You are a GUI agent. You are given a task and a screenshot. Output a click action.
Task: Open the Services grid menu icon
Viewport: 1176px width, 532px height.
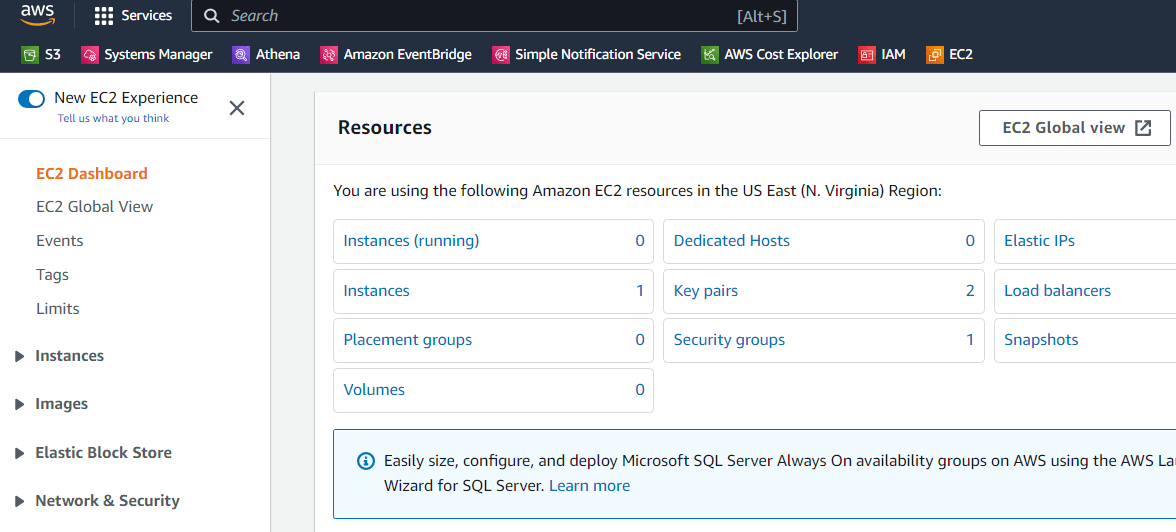[104, 16]
